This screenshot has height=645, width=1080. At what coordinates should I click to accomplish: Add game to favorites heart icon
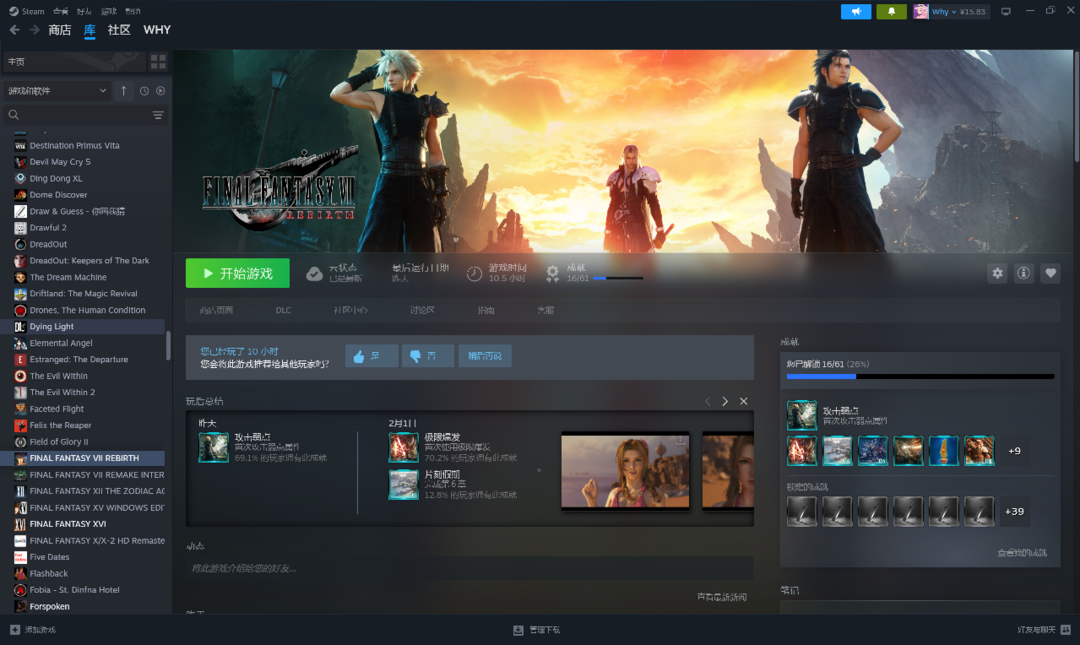(x=1050, y=274)
